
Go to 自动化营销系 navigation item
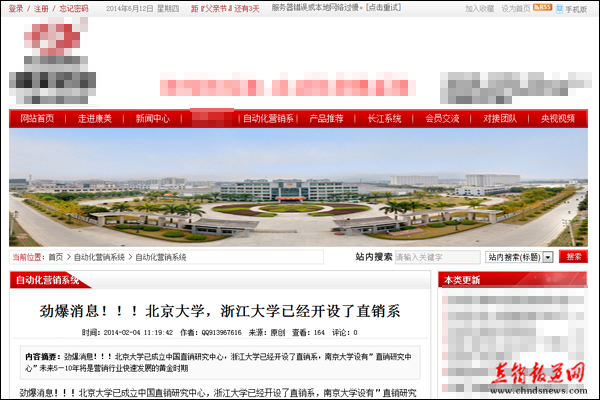click(x=268, y=119)
